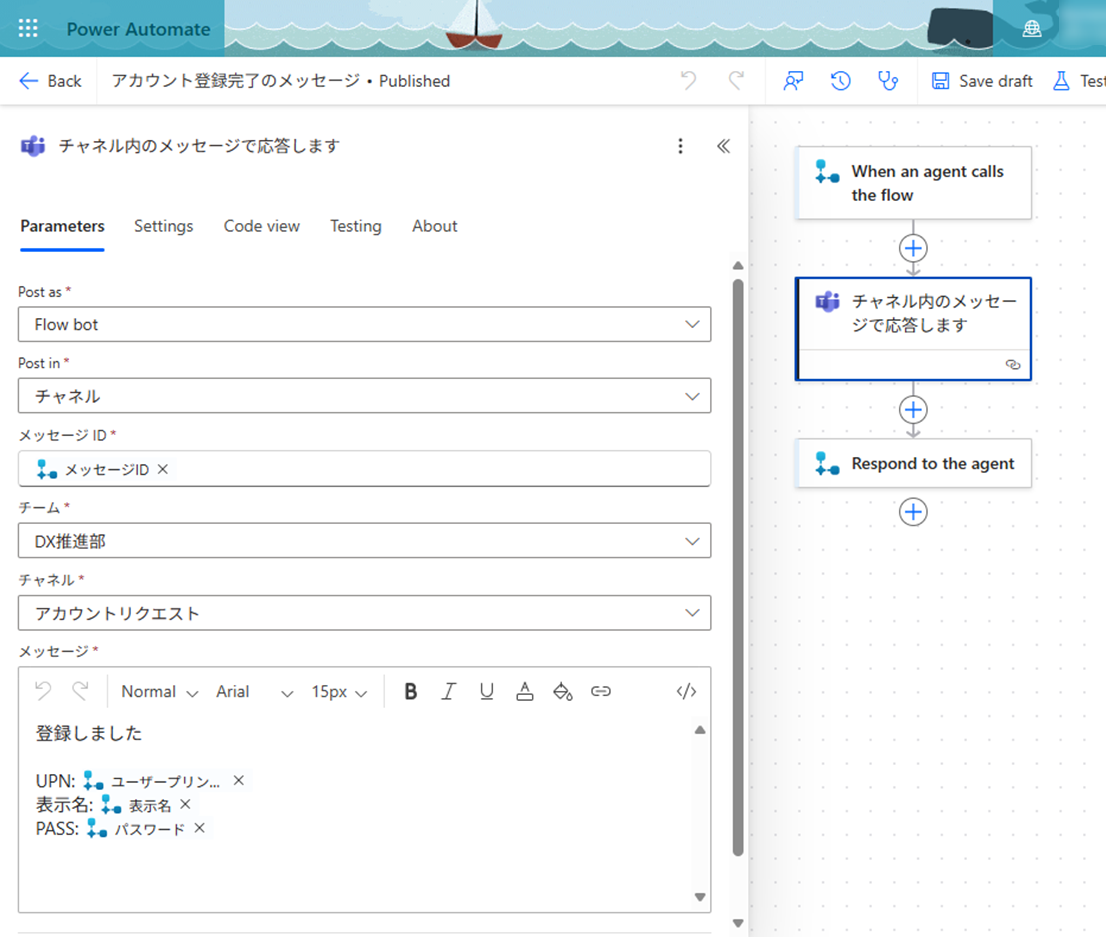Add step below Respond to the agent
The image size is (1106, 937).
(913, 512)
